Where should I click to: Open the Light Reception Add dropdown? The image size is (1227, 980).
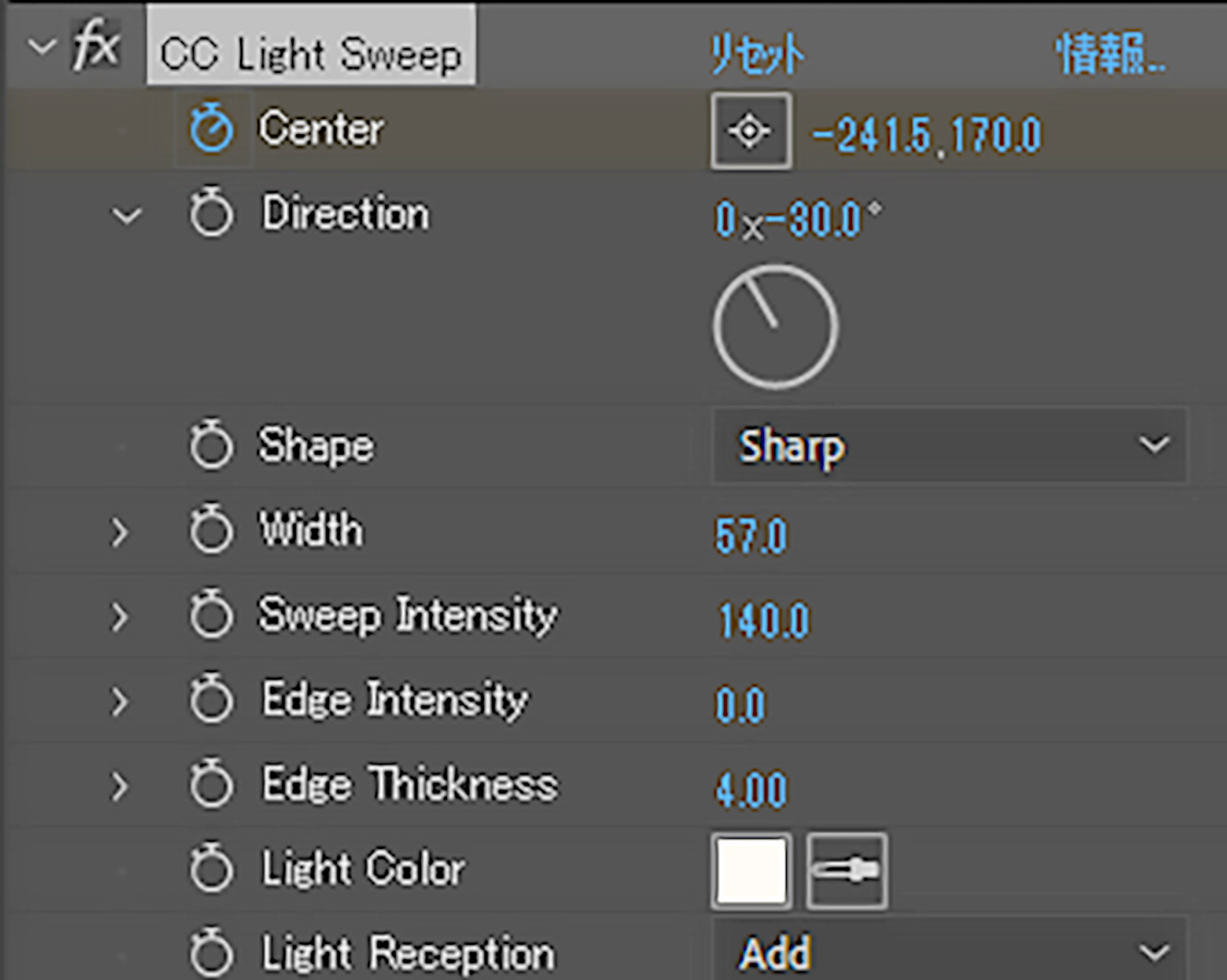pos(949,952)
